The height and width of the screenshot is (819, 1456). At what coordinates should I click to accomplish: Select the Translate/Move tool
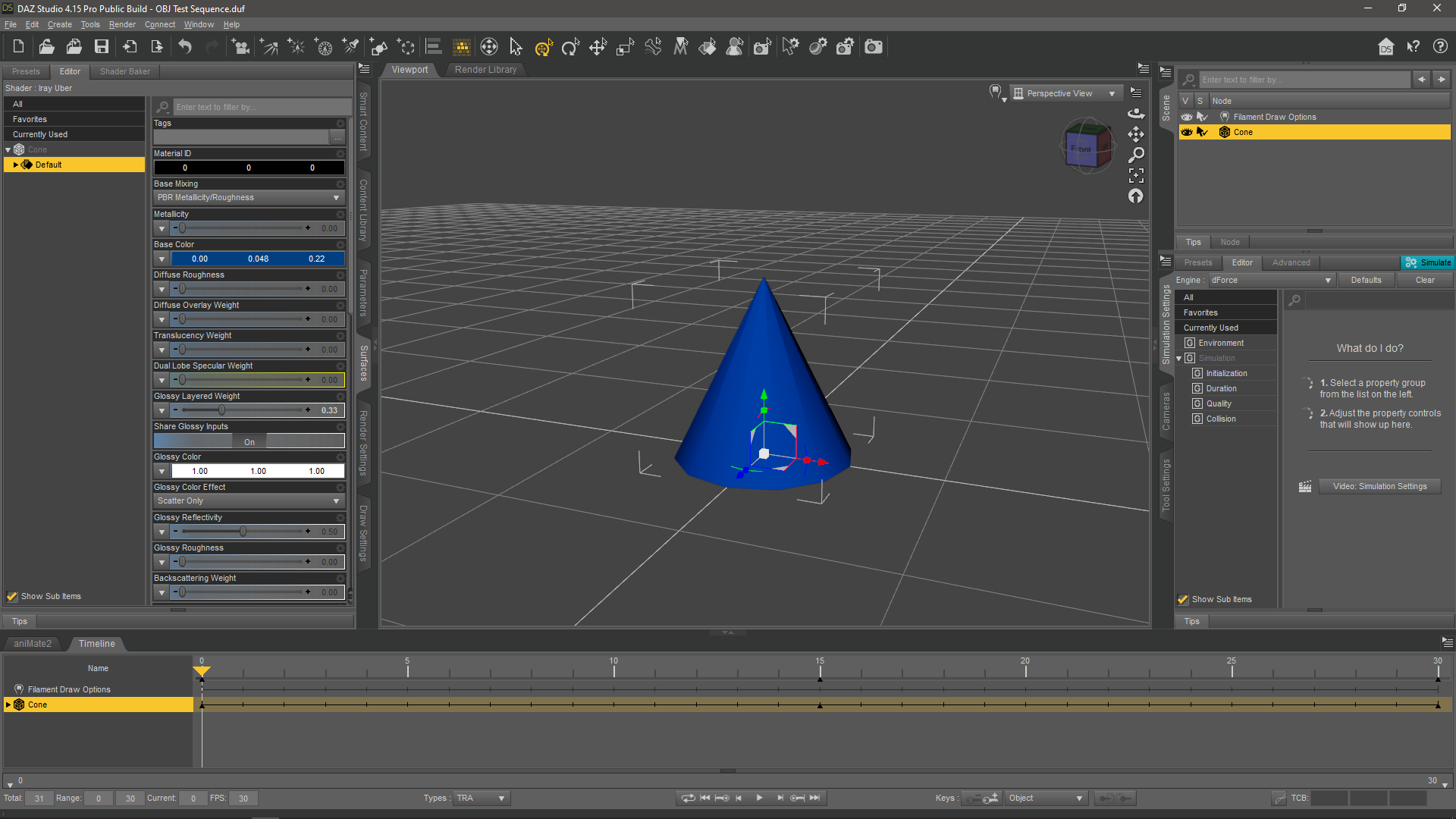[597, 46]
